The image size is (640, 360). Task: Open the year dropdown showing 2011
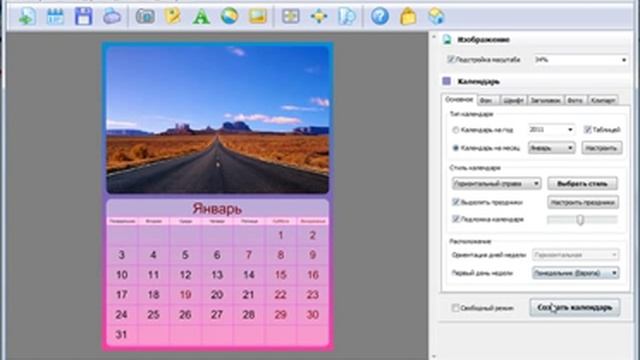click(551, 130)
